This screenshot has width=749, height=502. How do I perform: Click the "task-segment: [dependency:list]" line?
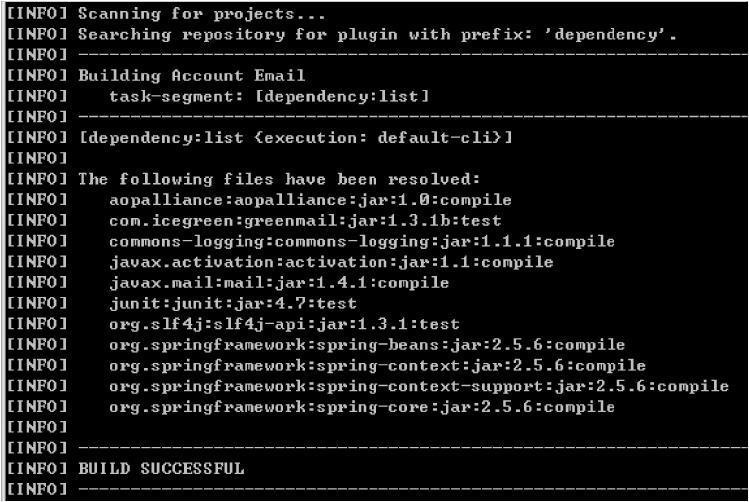click(269, 96)
